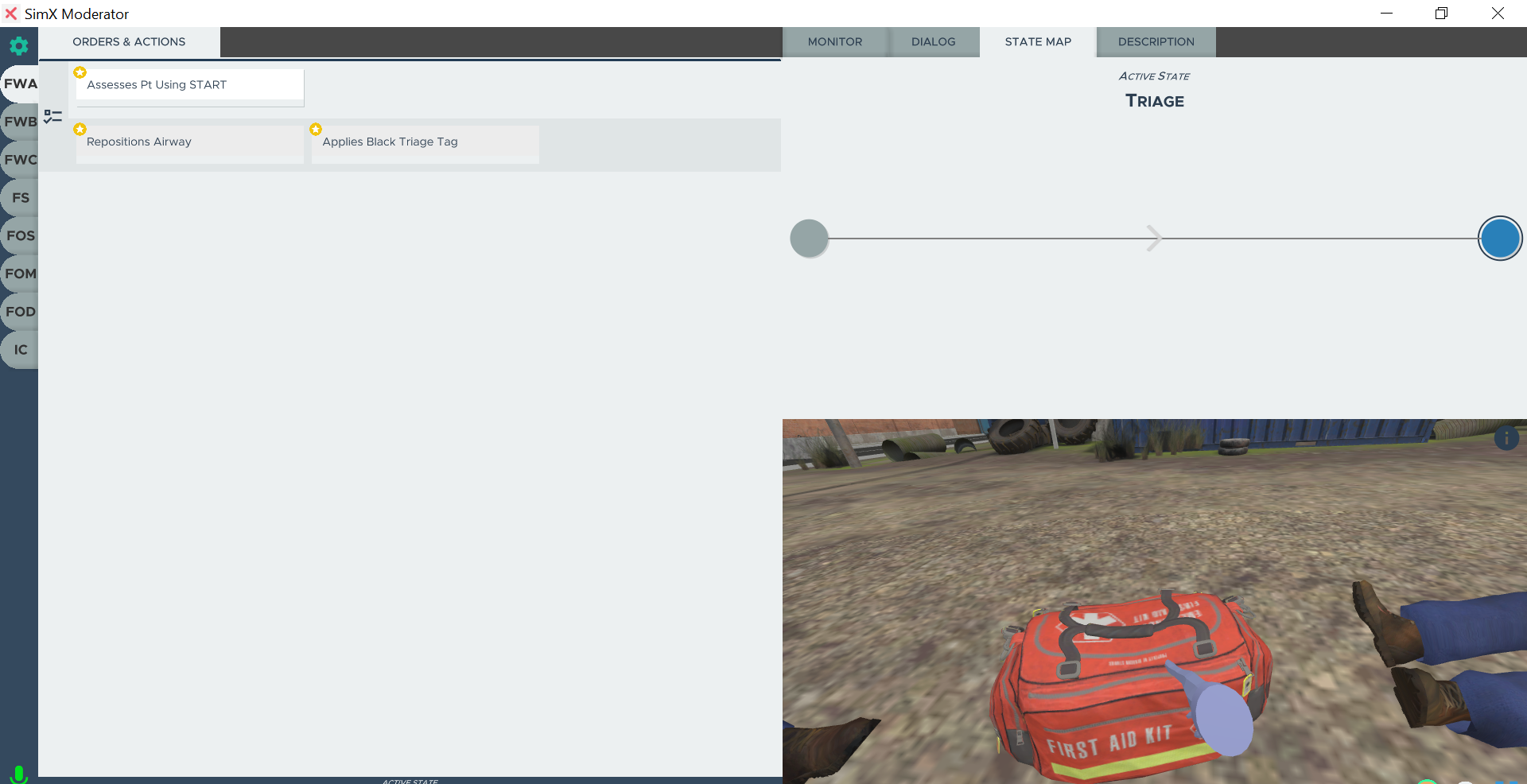
Task: Open the DIALOG tab
Action: click(x=933, y=42)
